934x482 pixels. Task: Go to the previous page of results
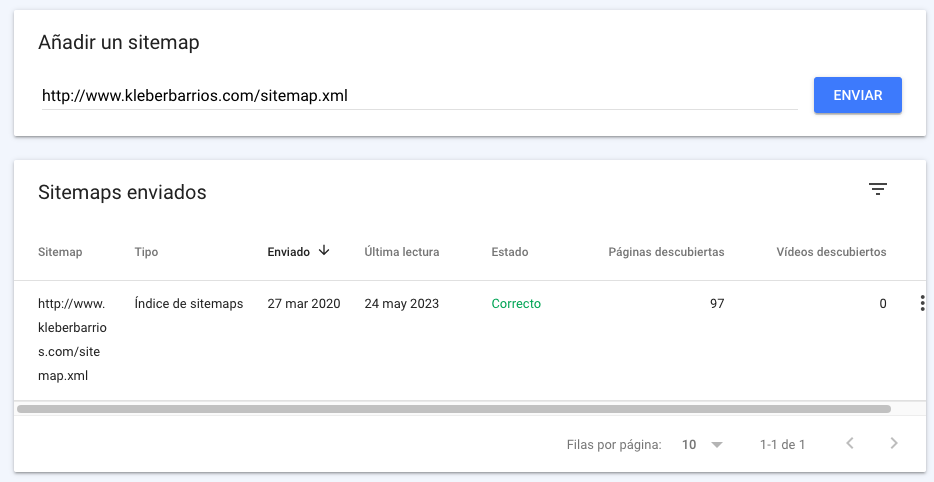850,443
